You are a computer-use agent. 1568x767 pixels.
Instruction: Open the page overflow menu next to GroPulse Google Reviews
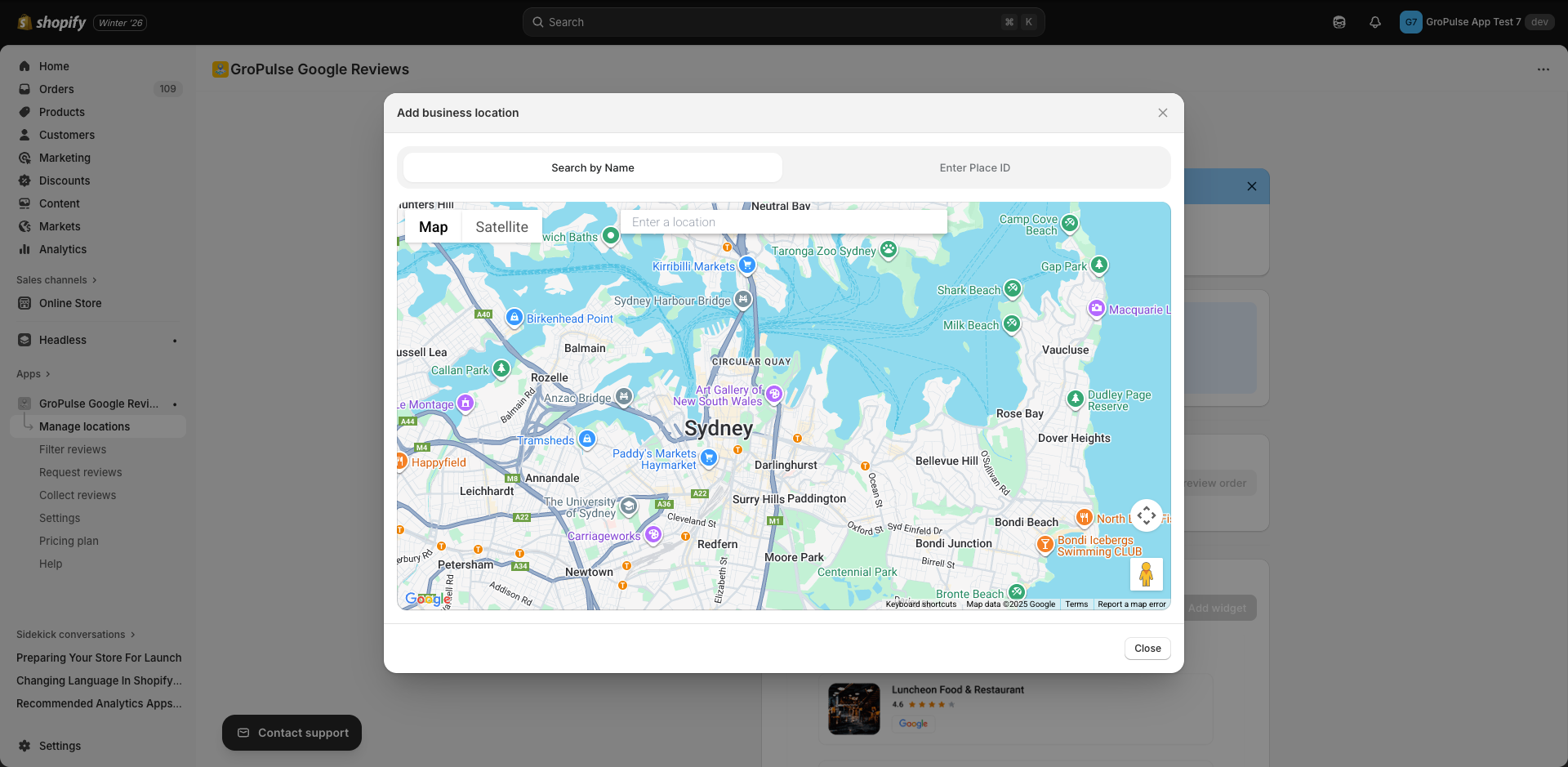(x=1543, y=69)
